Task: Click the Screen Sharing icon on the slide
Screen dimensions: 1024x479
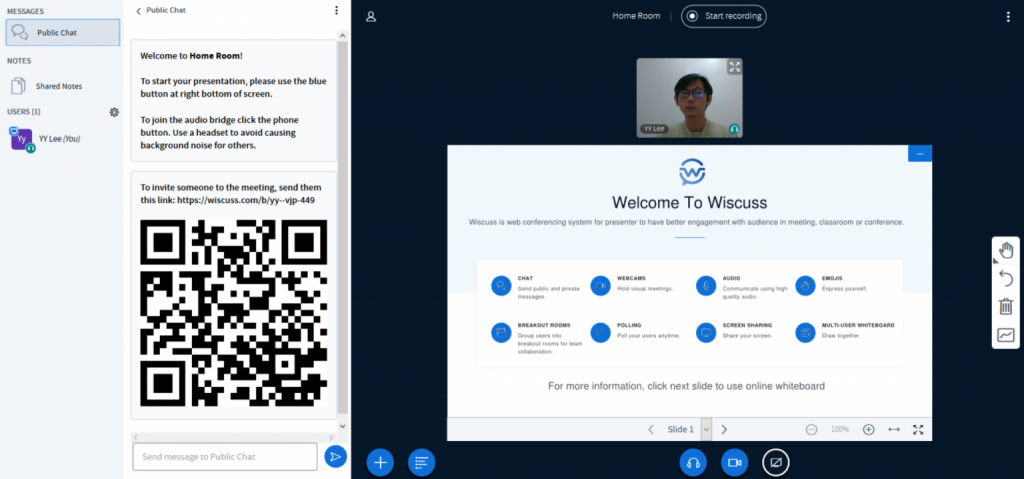Action: pyautogui.click(x=706, y=333)
